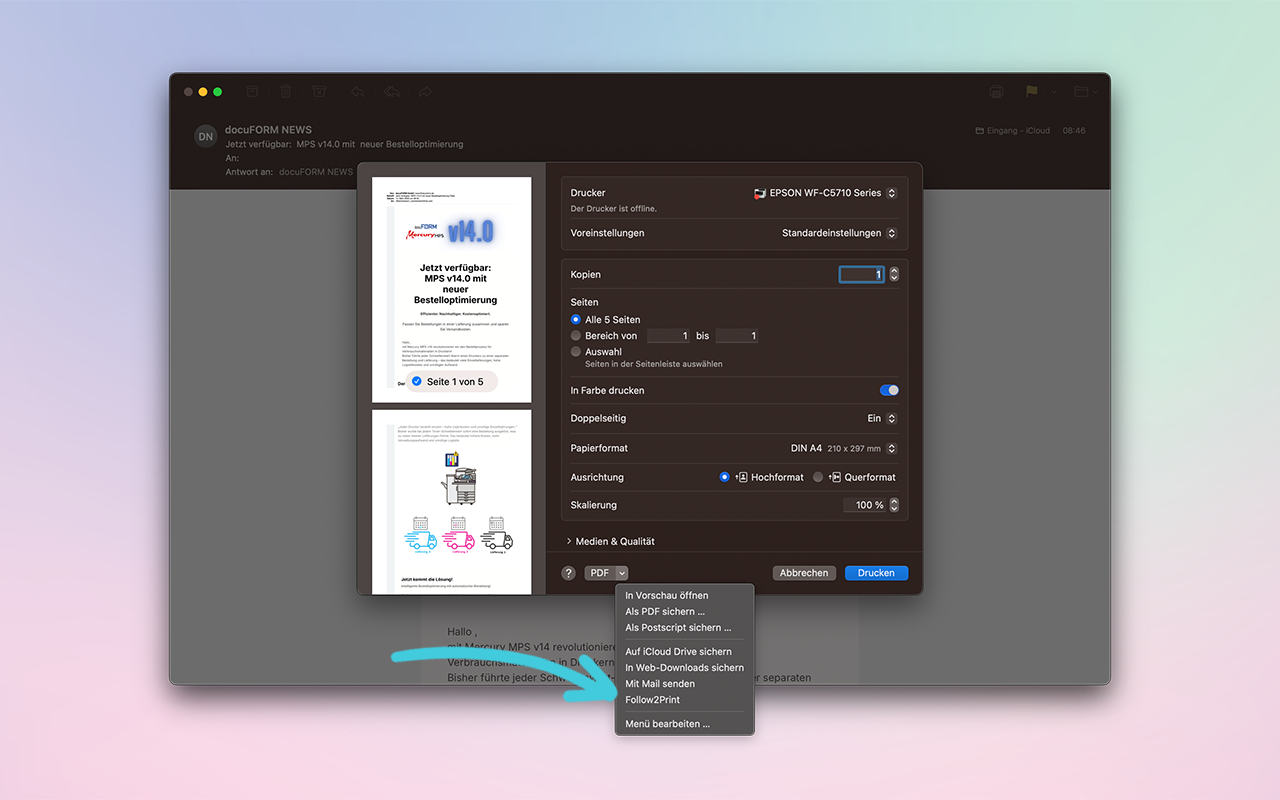Choose Als Postscript sichern … menu item
Screen dimensions: 1280x800
click(684, 628)
